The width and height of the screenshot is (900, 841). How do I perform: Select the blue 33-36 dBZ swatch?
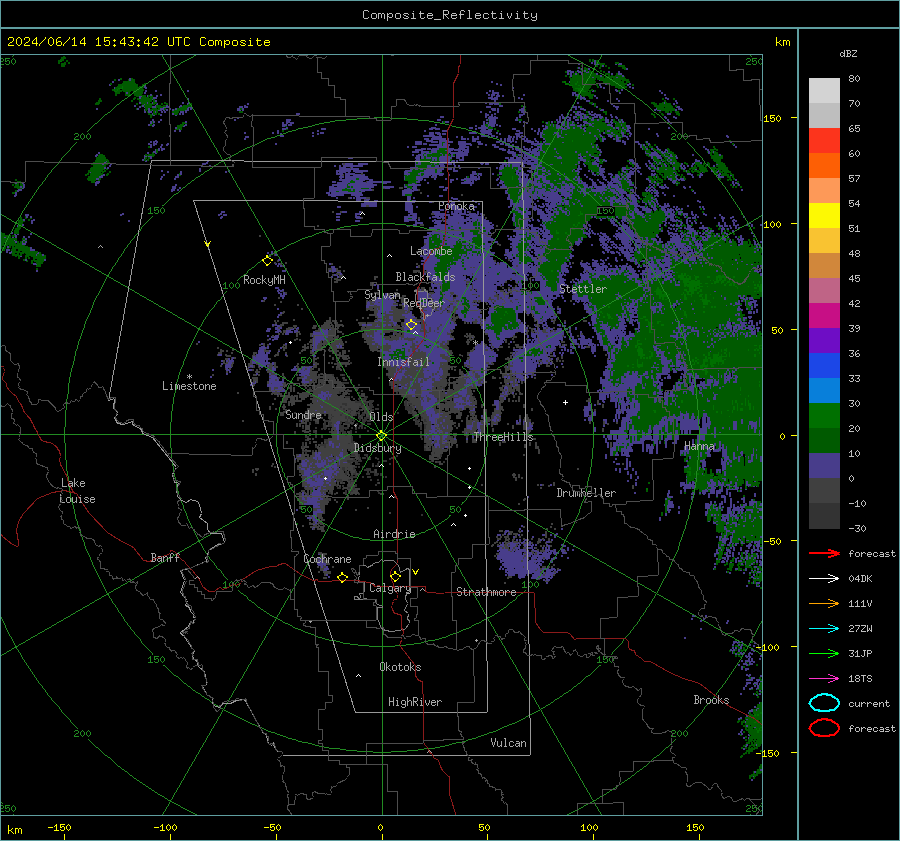click(x=824, y=366)
